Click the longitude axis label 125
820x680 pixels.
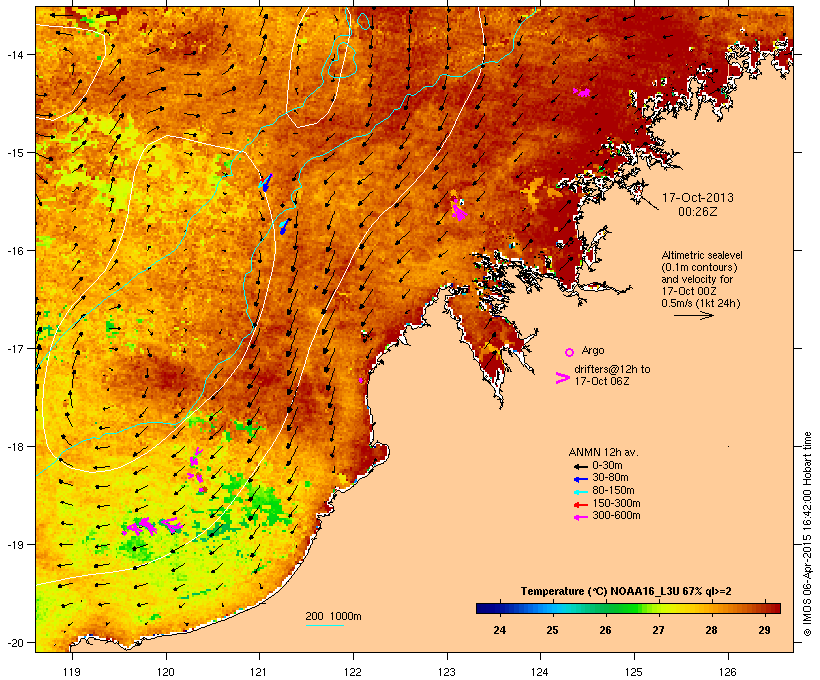[634, 672]
